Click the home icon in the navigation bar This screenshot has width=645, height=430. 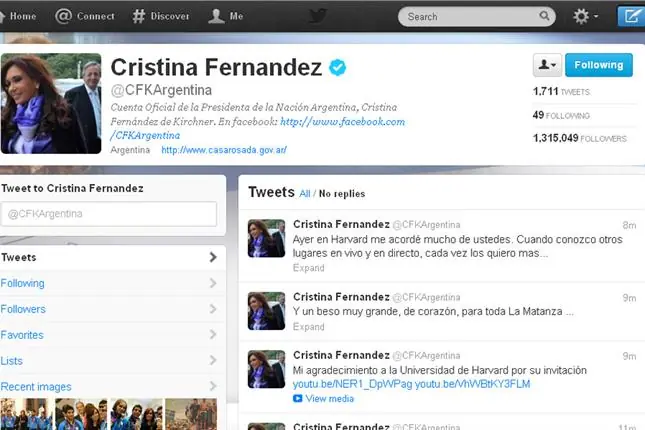(2, 16)
